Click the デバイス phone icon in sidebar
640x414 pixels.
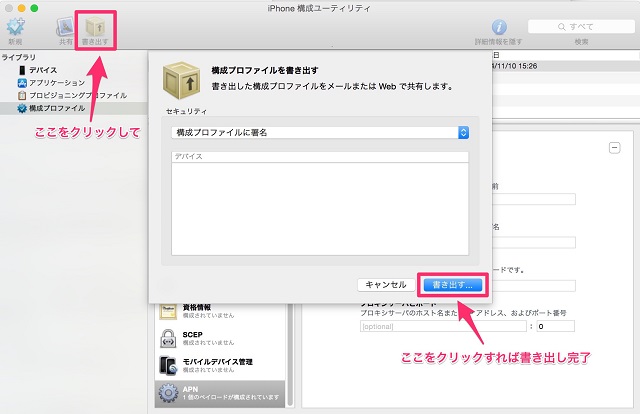tap(22, 70)
